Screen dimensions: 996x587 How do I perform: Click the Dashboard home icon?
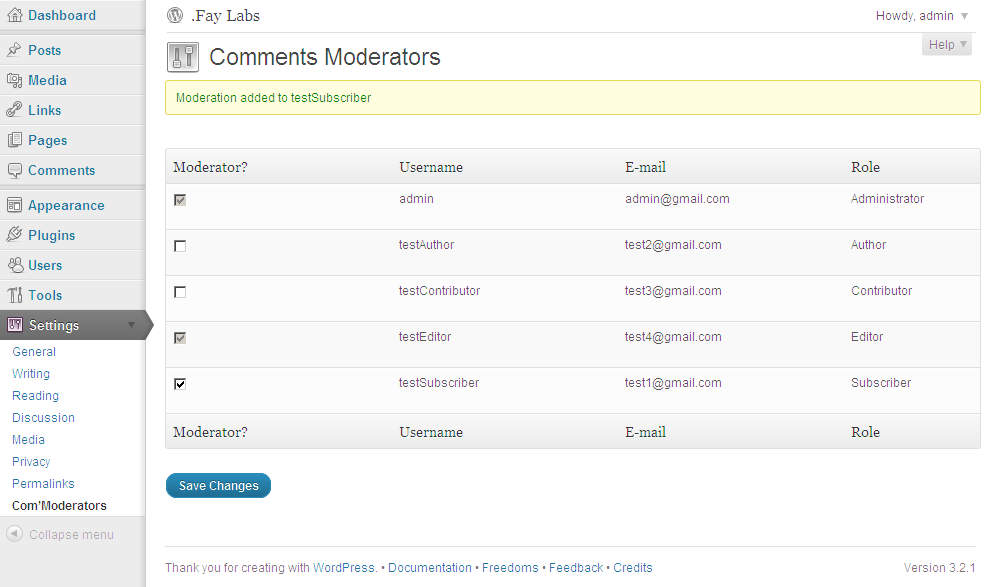pyautogui.click(x=15, y=16)
